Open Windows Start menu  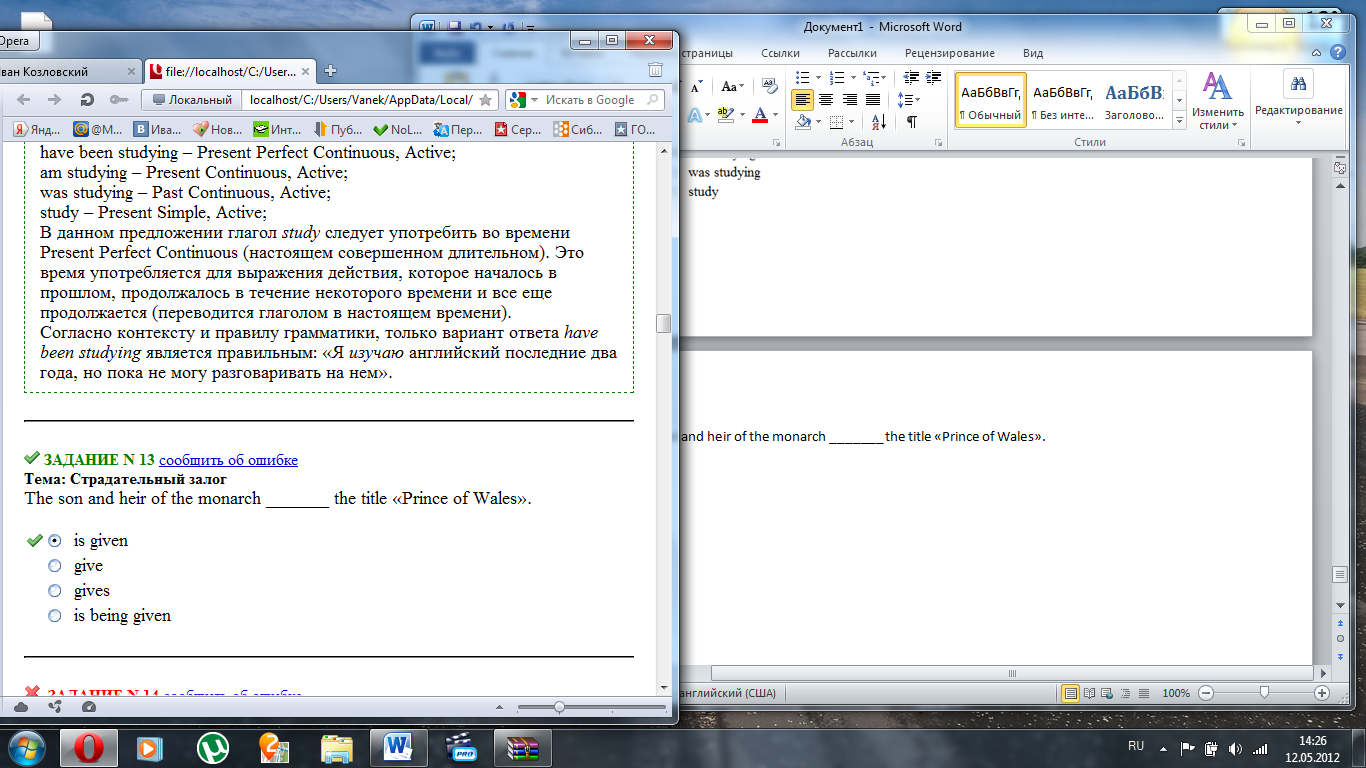click(27, 747)
